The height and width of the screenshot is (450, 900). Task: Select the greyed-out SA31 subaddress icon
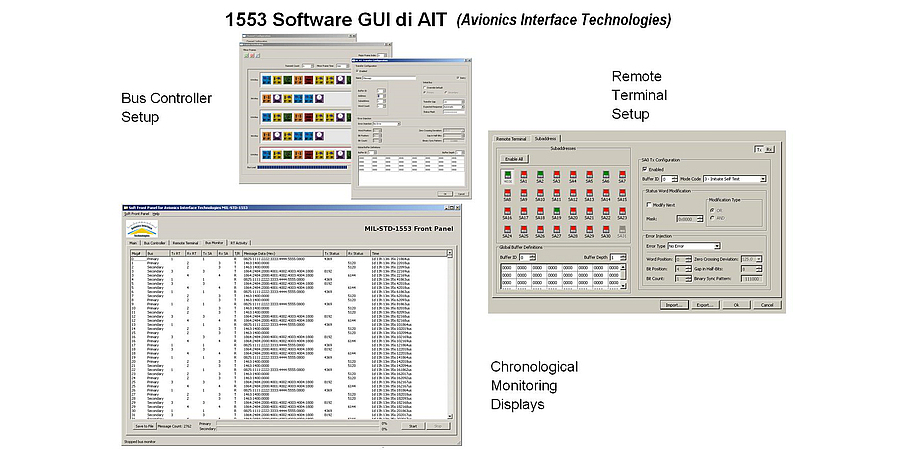[622, 231]
